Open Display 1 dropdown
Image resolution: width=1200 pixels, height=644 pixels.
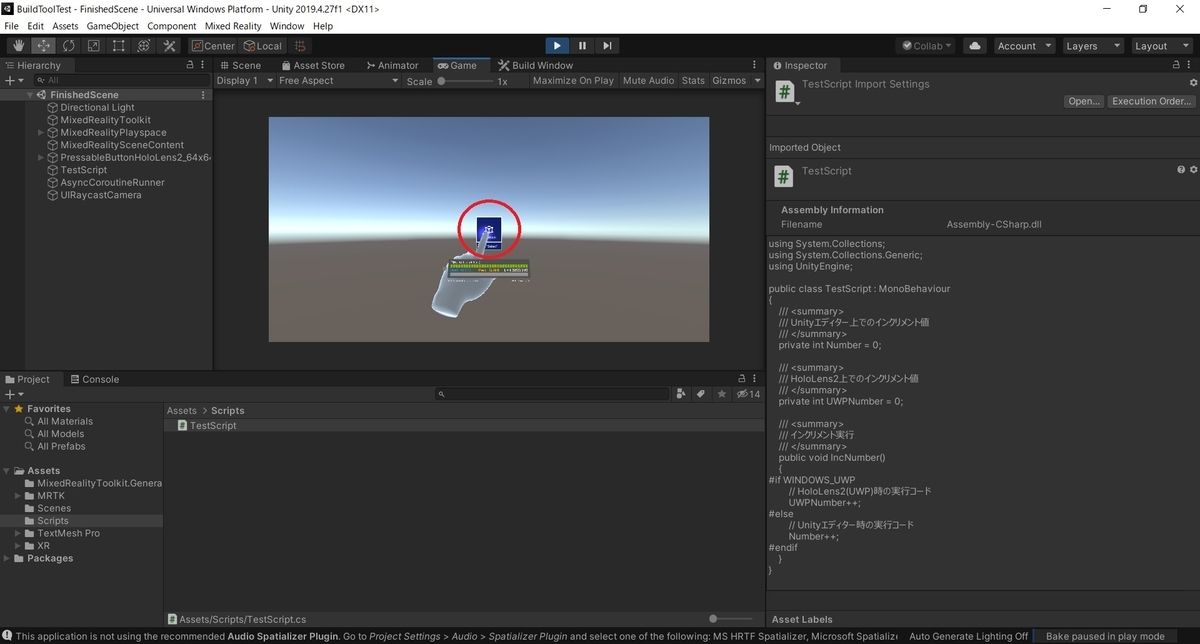(244, 80)
